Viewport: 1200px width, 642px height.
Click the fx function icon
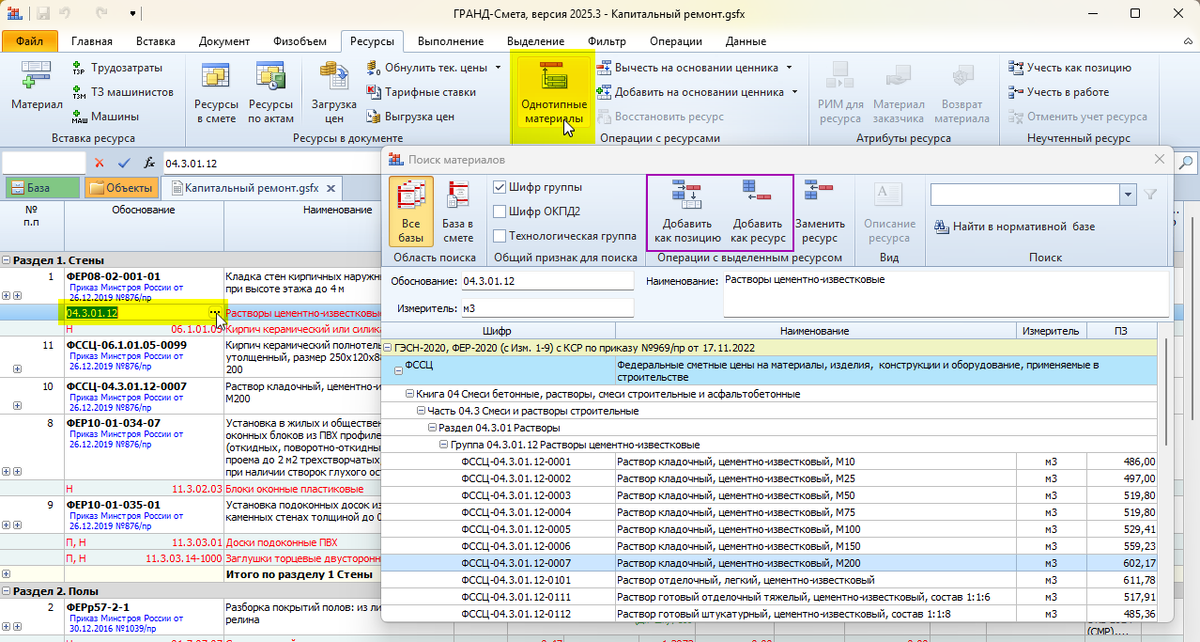[149, 162]
